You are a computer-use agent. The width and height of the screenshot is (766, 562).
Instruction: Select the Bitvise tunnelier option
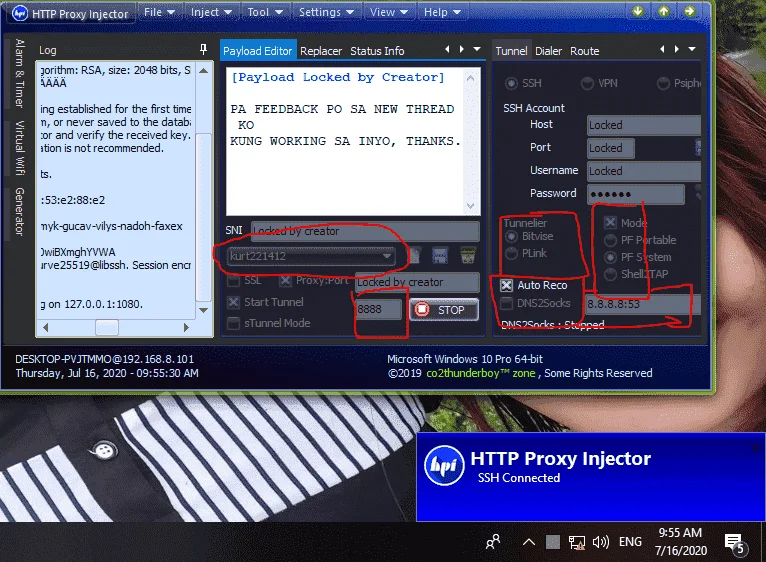511,237
